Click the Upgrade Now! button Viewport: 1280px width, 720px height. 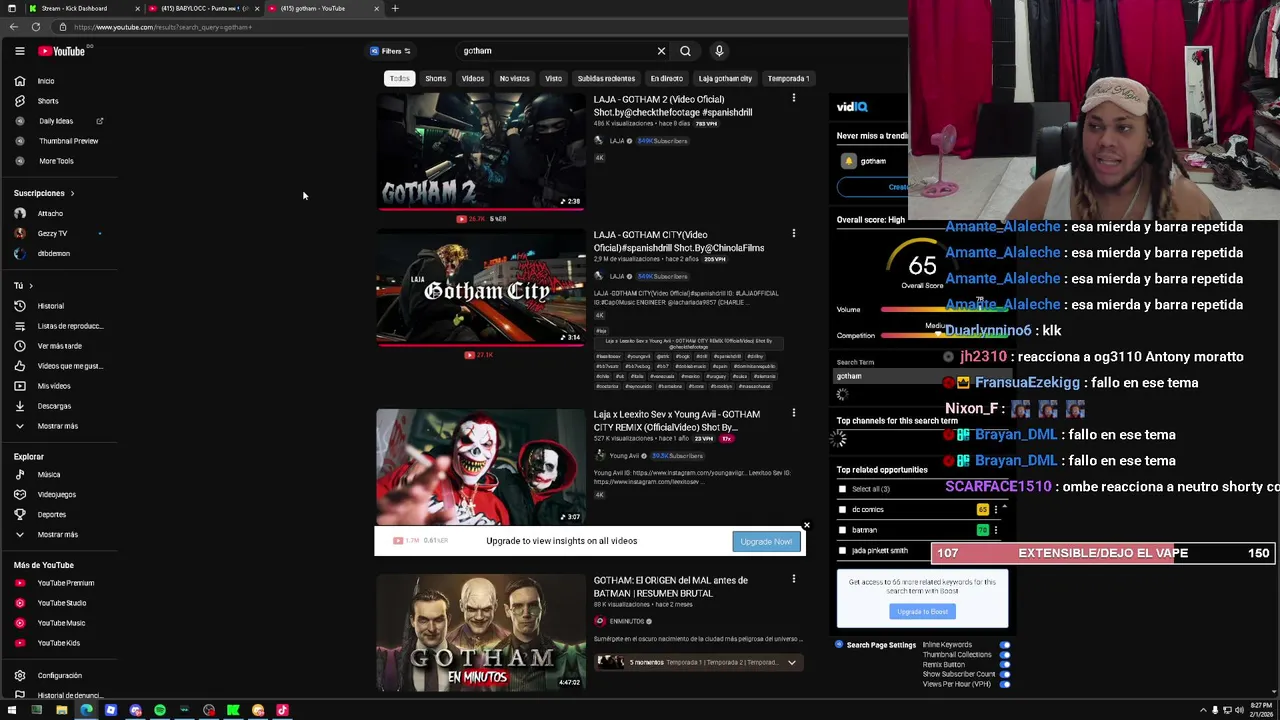tap(766, 542)
